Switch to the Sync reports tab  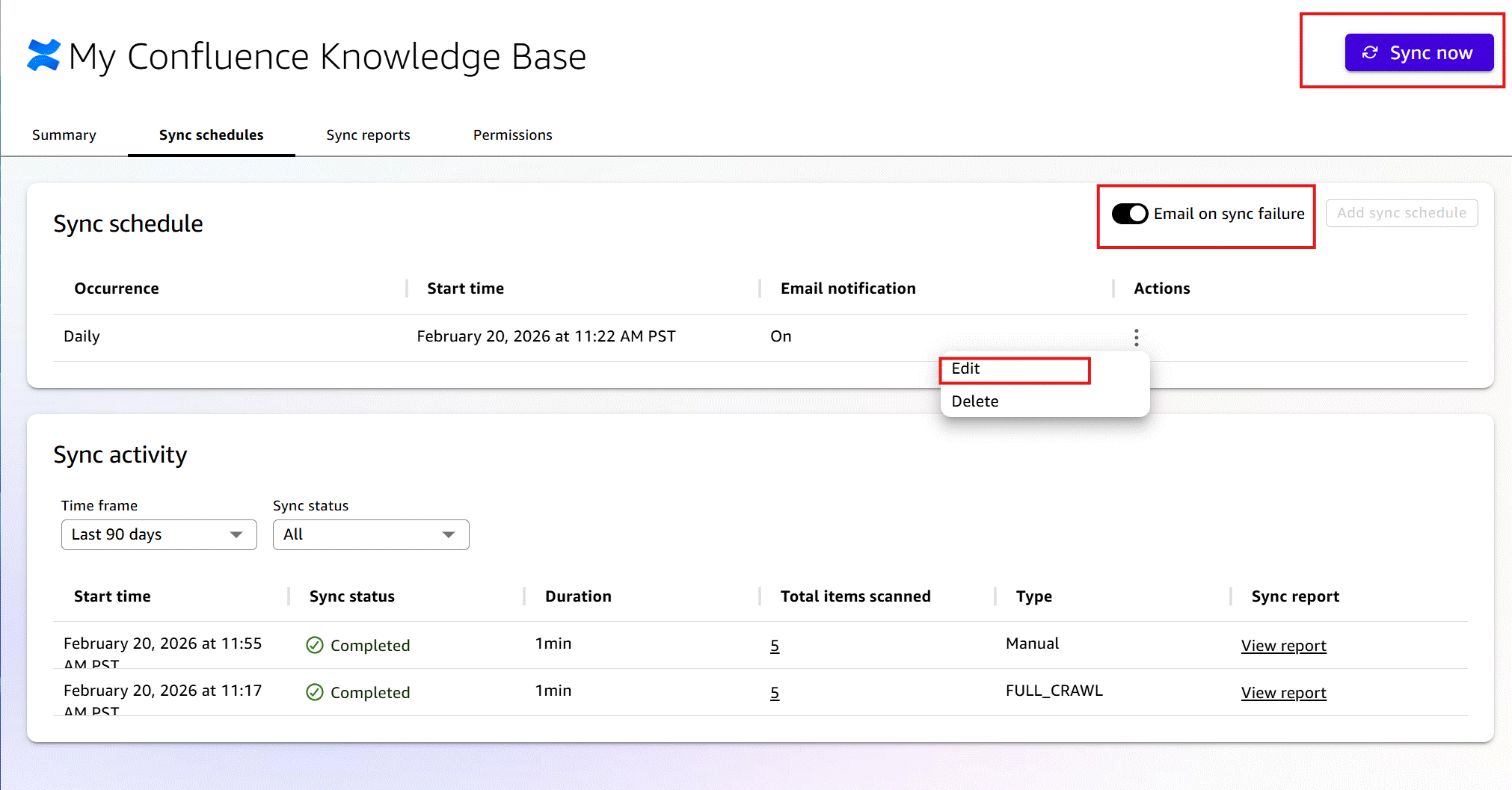click(369, 135)
